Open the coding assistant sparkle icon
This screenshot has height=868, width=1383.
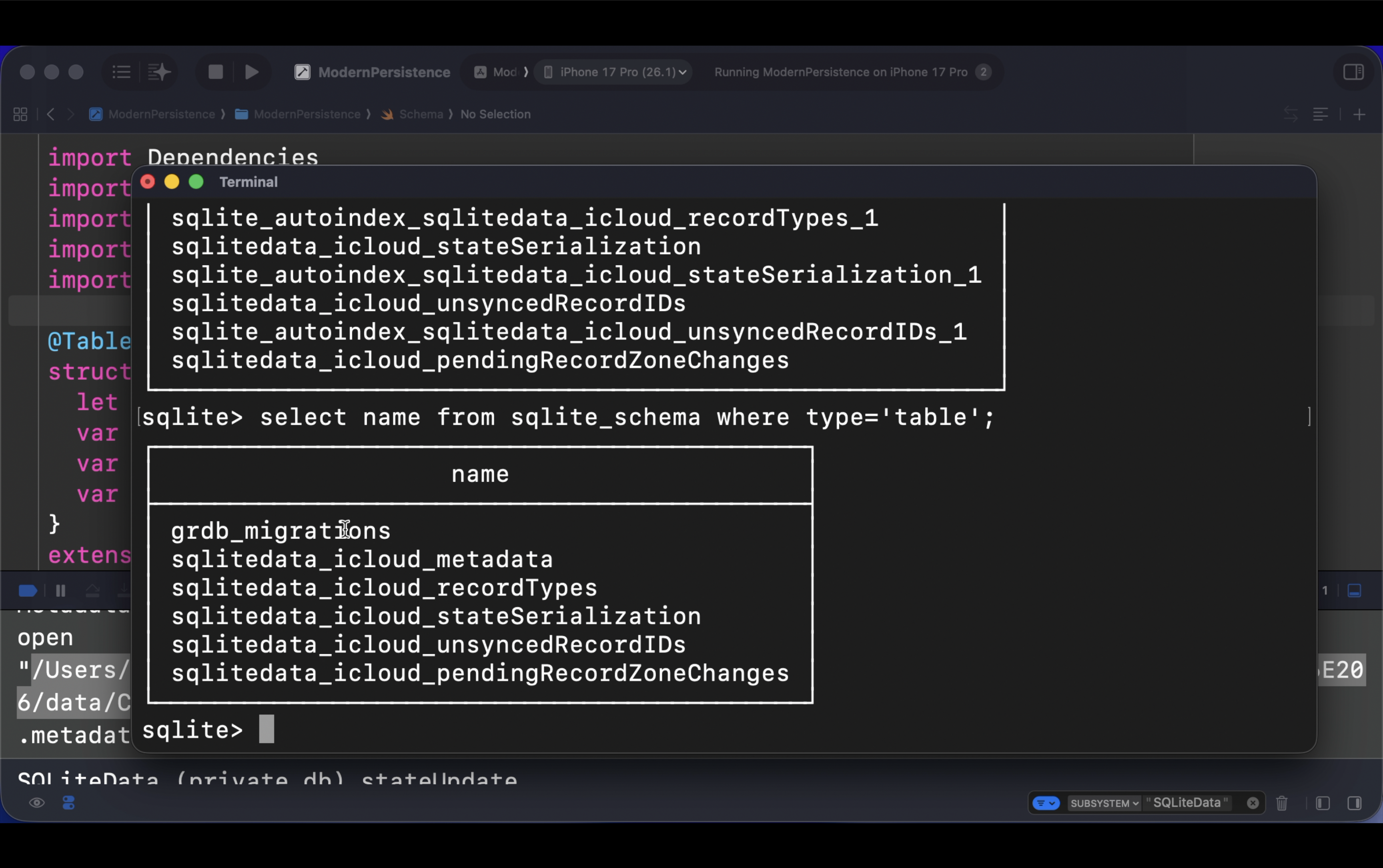159,72
